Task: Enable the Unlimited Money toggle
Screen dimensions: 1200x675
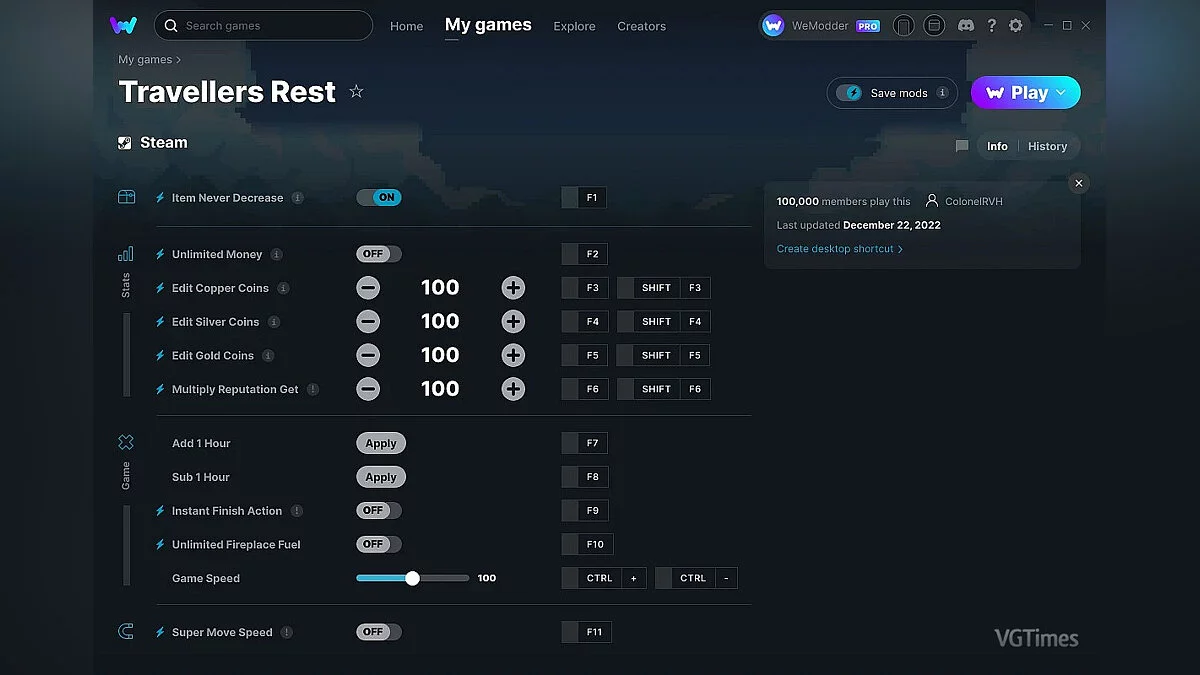Action: coord(379,254)
